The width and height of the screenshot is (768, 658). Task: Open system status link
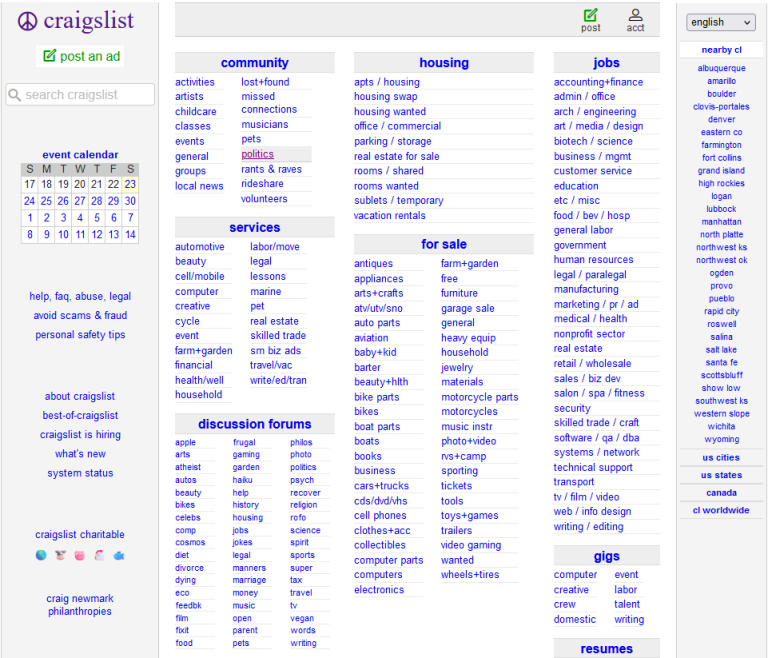pos(80,473)
